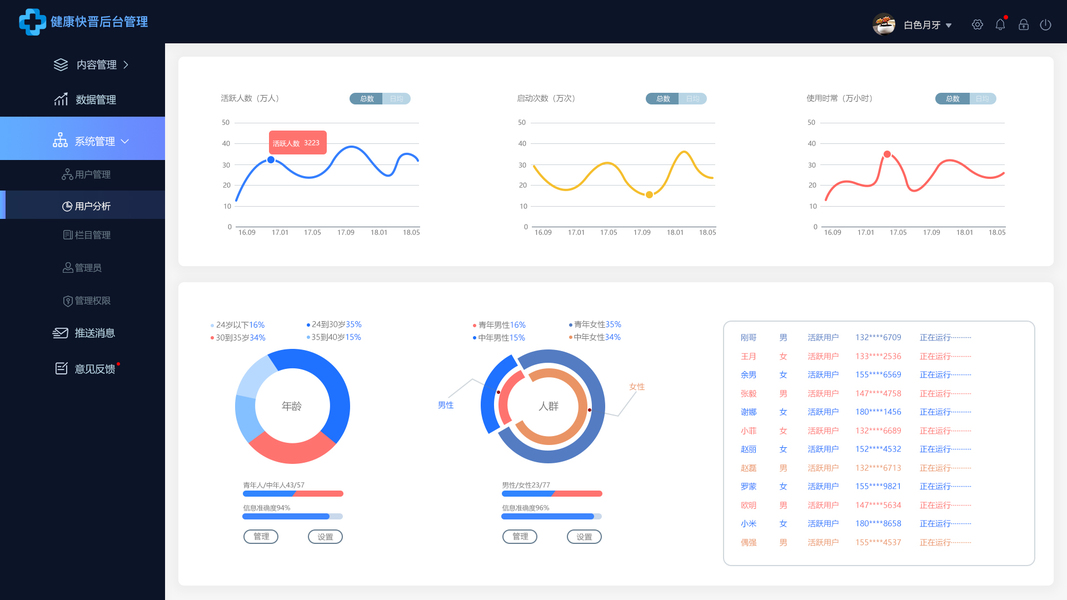Screen dimensions: 1067x600
Task: Select 总数 for 活跃人数 chart
Action: [367, 99]
